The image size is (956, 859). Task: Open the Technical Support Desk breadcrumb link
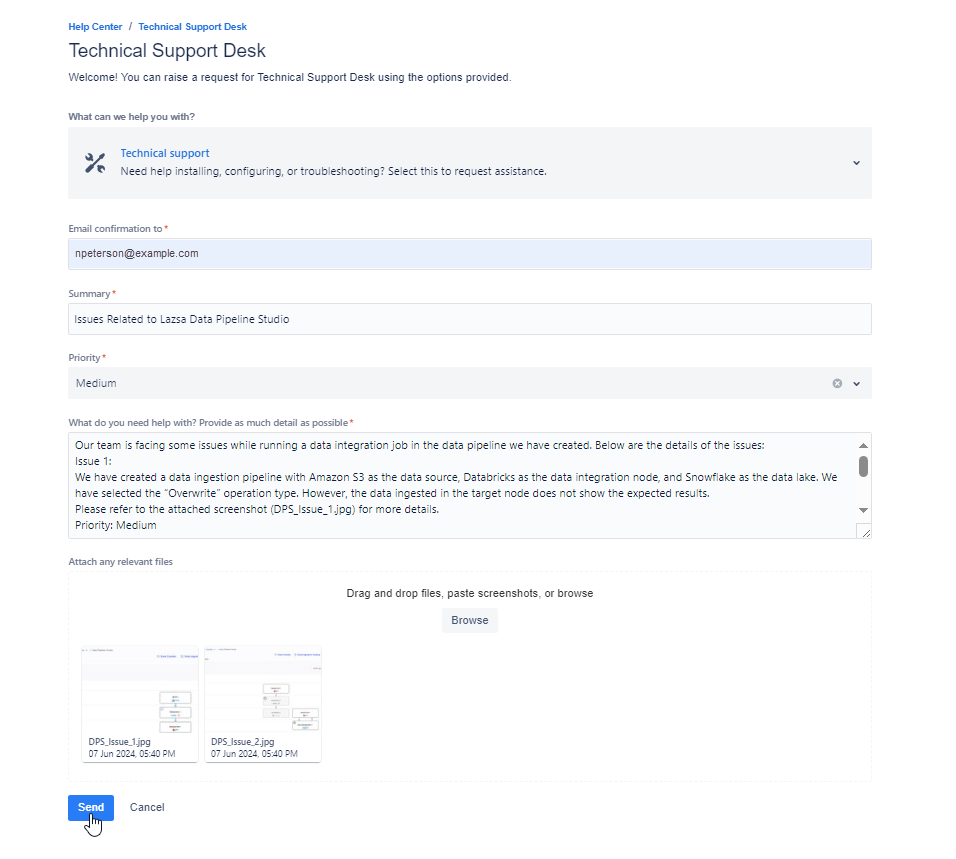click(x=193, y=27)
